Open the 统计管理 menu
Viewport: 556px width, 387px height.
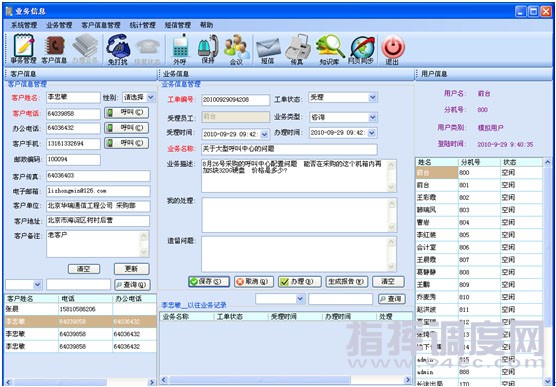(x=143, y=25)
